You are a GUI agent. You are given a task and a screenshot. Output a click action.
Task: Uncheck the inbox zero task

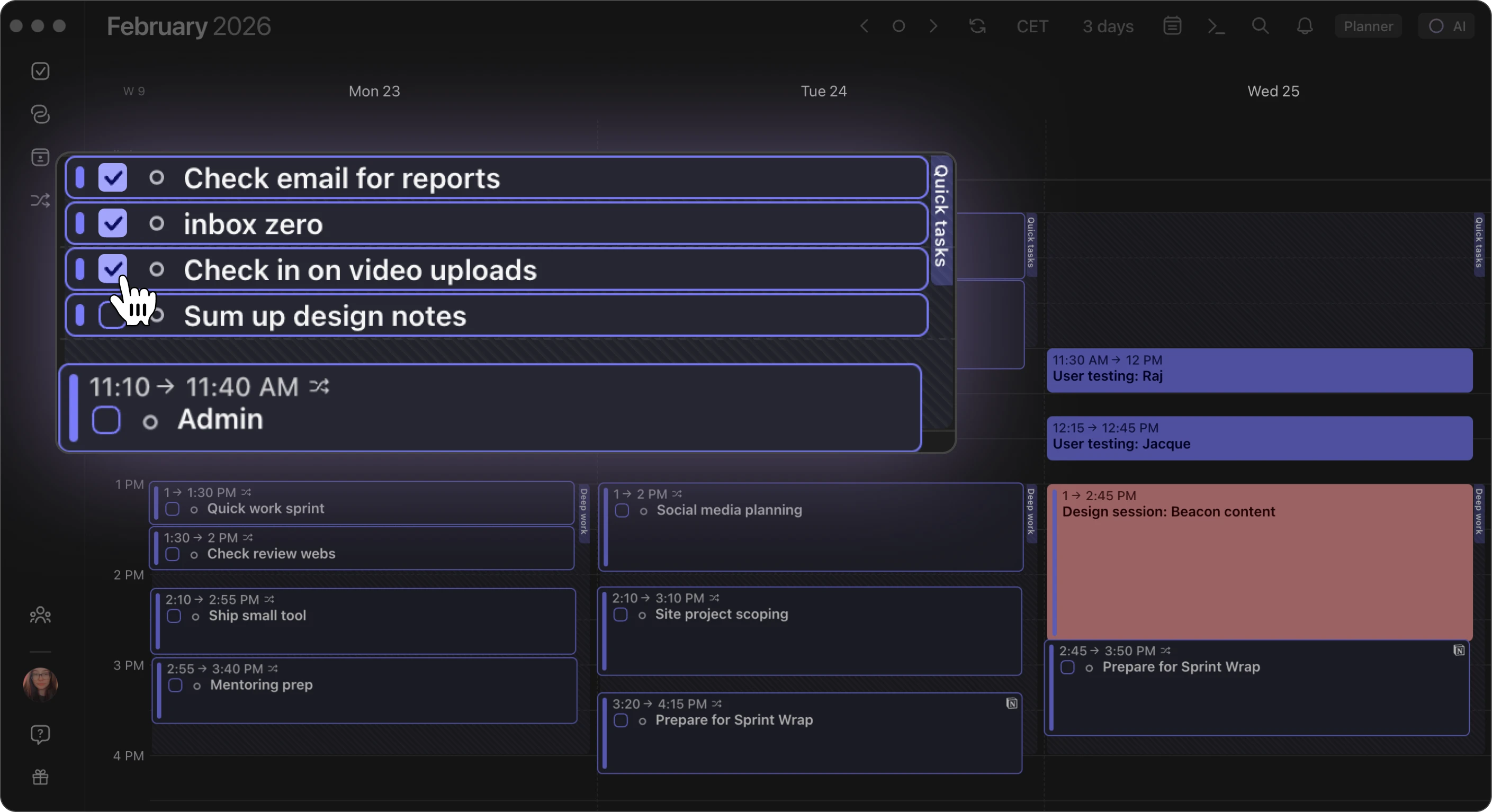click(x=112, y=223)
